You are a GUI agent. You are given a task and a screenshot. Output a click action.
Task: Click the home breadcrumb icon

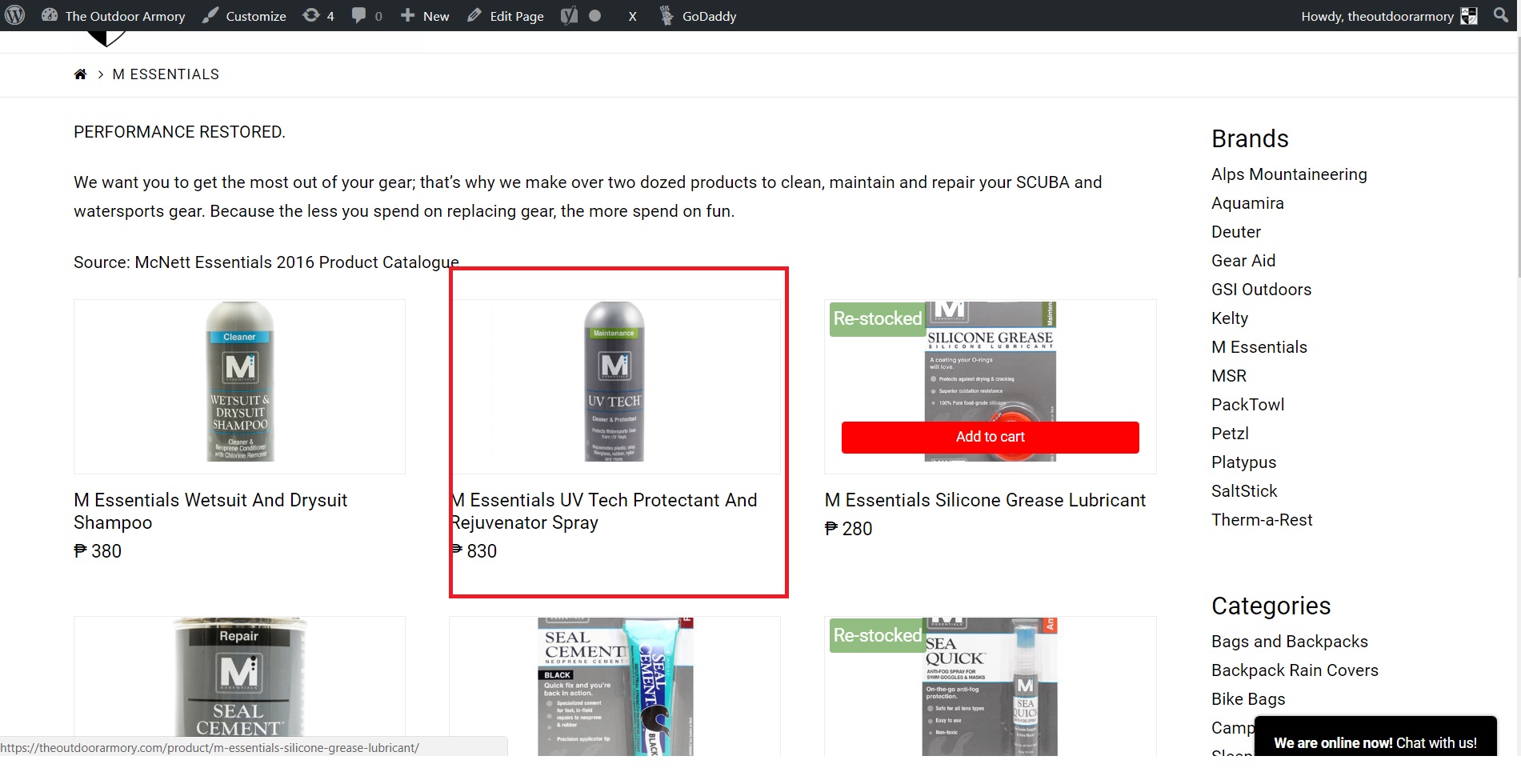pyautogui.click(x=80, y=74)
